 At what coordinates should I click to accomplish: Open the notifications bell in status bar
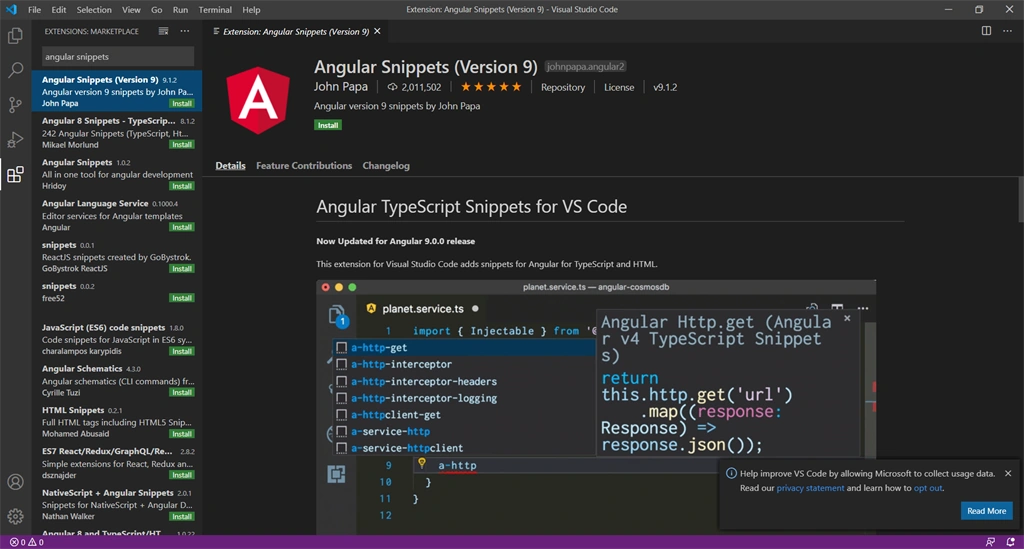(x=1010, y=542)
